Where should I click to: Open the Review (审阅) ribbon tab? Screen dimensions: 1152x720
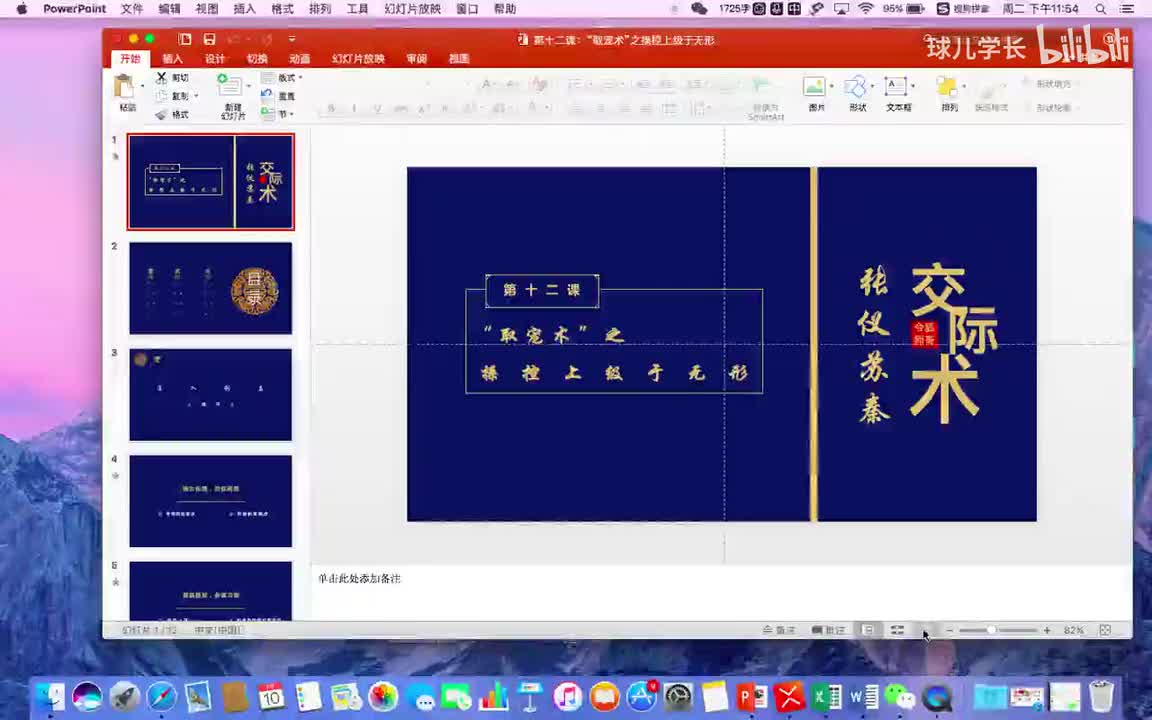pos(417,59)
